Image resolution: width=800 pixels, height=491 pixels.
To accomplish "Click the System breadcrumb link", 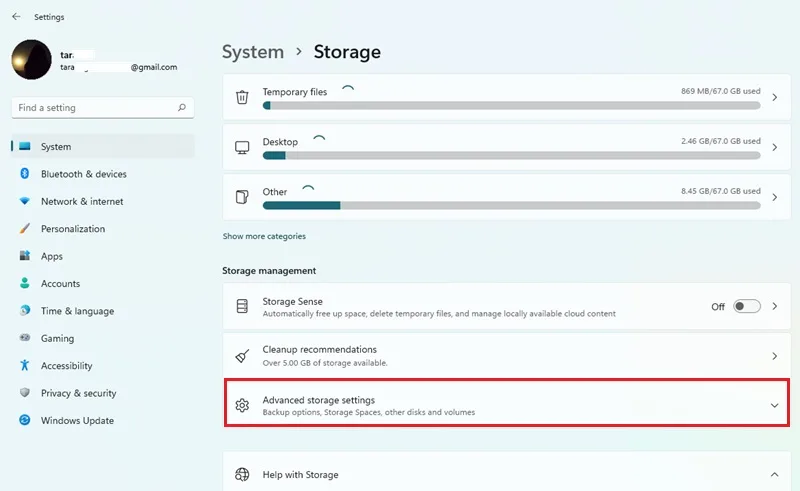I will tap(253, 52).
